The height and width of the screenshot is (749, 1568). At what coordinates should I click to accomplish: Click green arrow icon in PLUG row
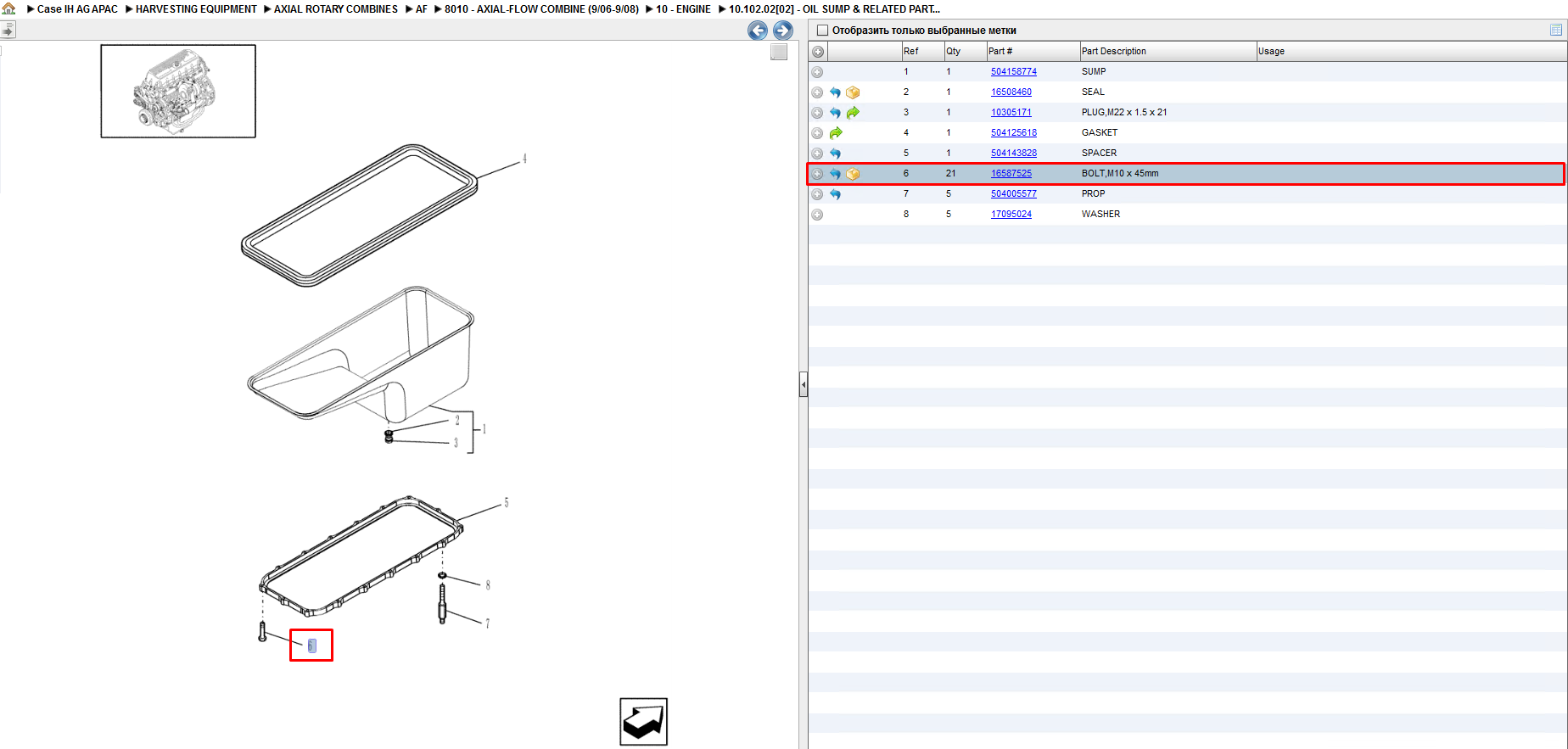click(x=853, y=113)
